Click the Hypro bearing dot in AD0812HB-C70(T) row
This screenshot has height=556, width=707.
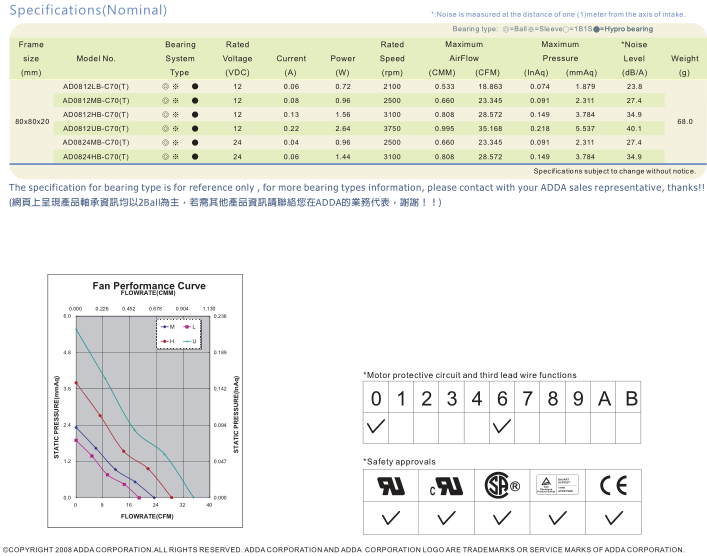195,115
